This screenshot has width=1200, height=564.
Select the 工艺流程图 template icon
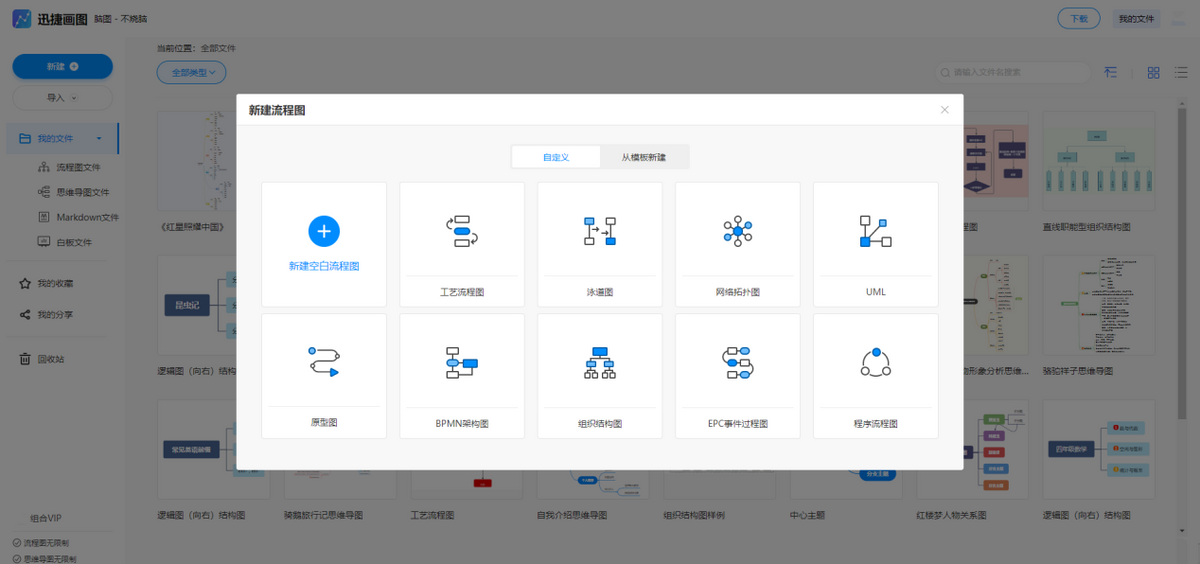click(461, 231)
